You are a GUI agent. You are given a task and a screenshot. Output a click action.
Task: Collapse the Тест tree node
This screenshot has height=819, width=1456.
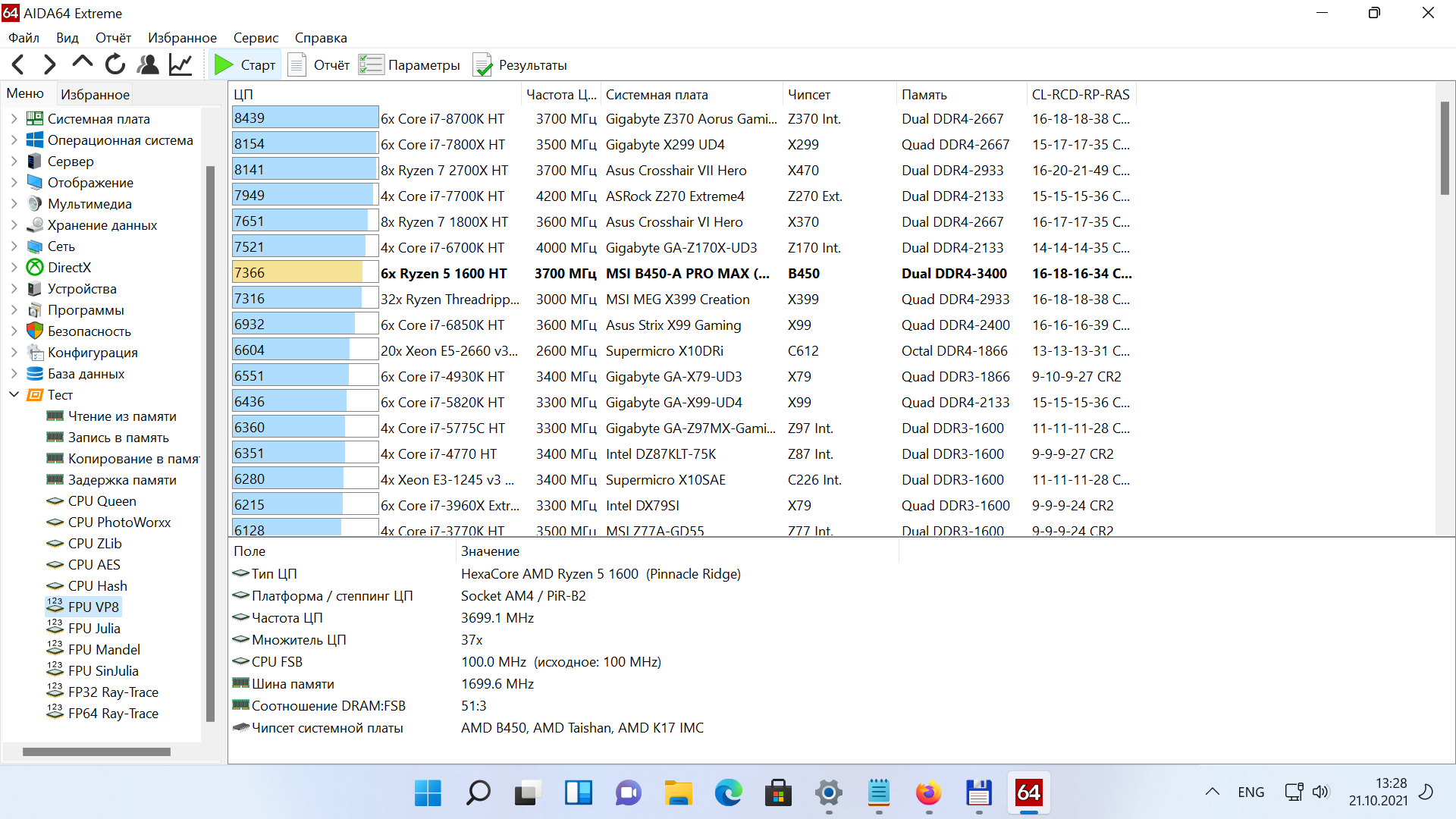tap(14, 395)
